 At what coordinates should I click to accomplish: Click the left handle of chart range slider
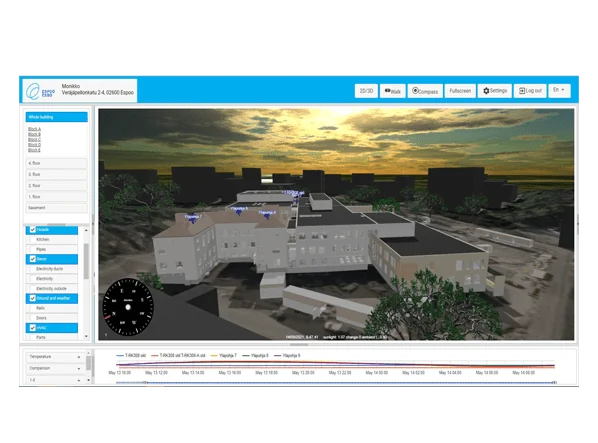coord(145,382)
